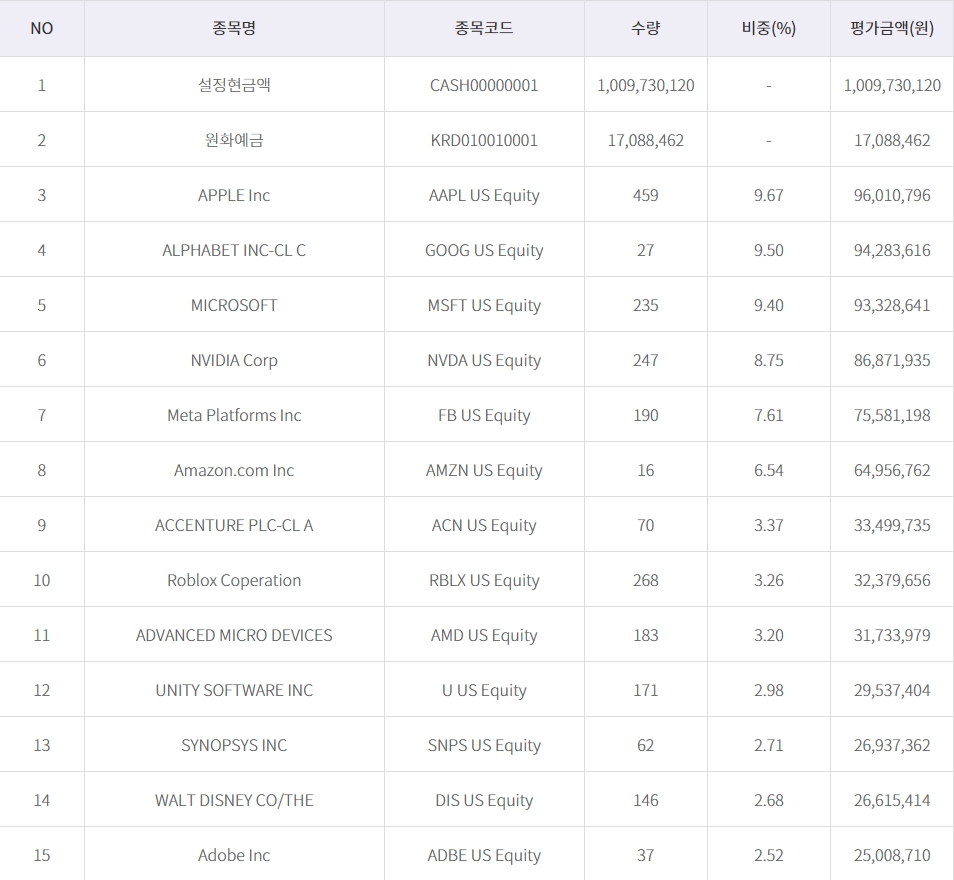Image resolution: width=954 pixels, height=880 pixels.
Task: Click the NVIDIA Corp name cell
Action: click(234, 360)
